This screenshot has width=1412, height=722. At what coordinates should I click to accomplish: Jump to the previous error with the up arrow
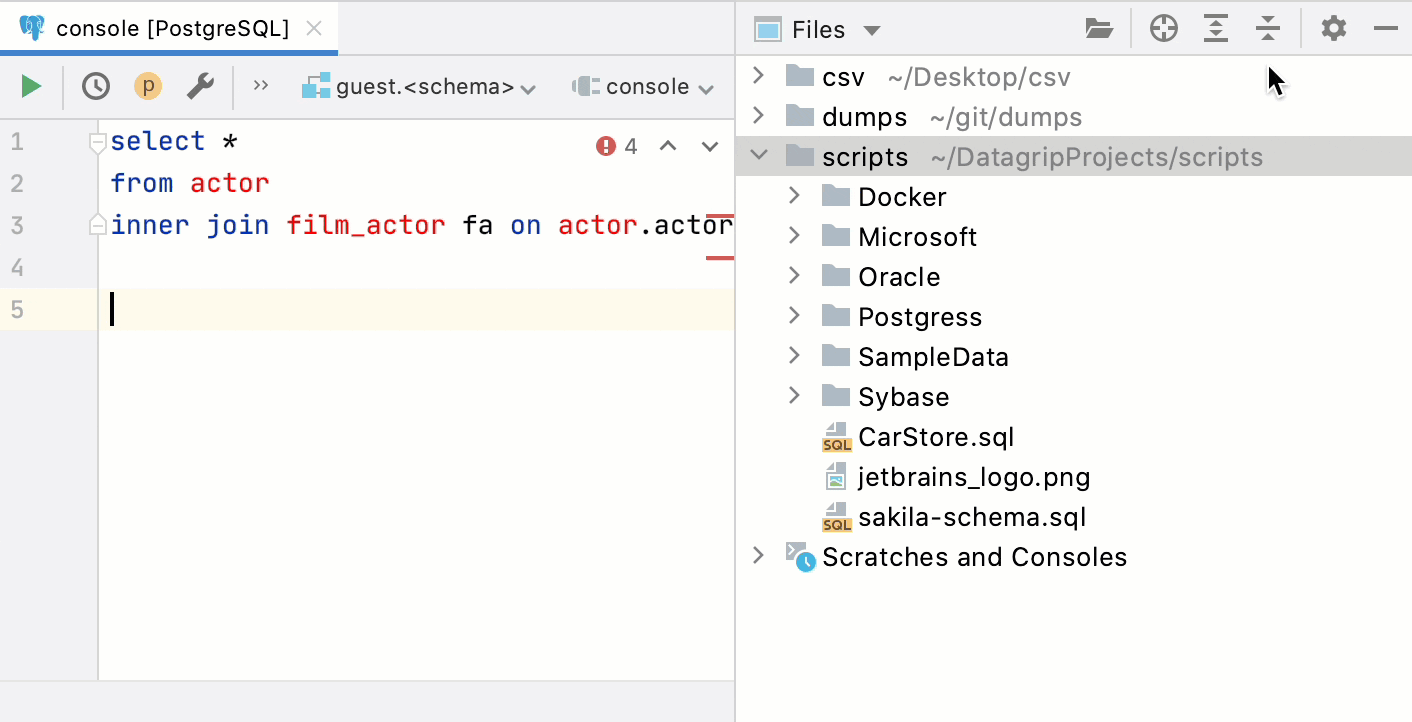tap(667, 146)
